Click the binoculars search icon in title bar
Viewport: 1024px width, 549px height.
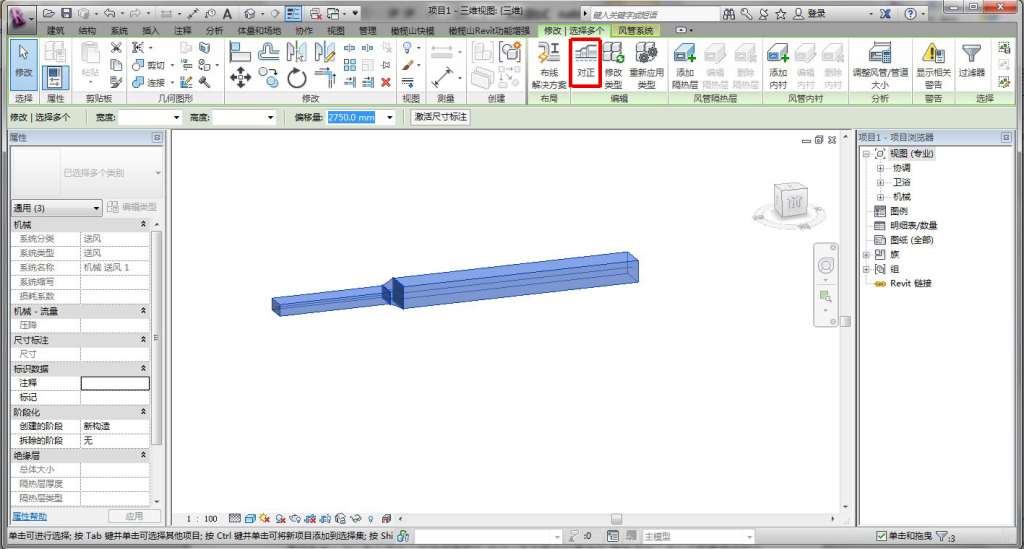(x=729, y=13)
